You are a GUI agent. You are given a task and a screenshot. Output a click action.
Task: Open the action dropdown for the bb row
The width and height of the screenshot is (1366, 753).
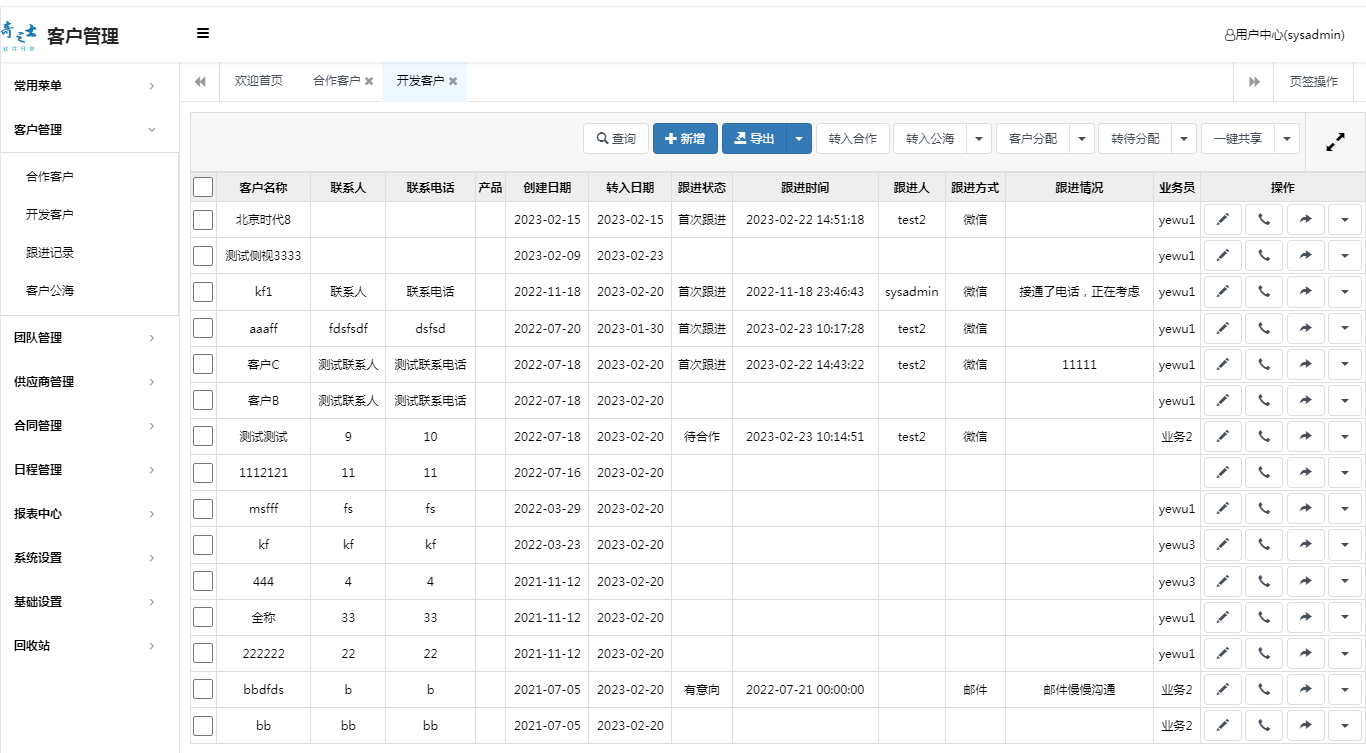coord(1345,725)
